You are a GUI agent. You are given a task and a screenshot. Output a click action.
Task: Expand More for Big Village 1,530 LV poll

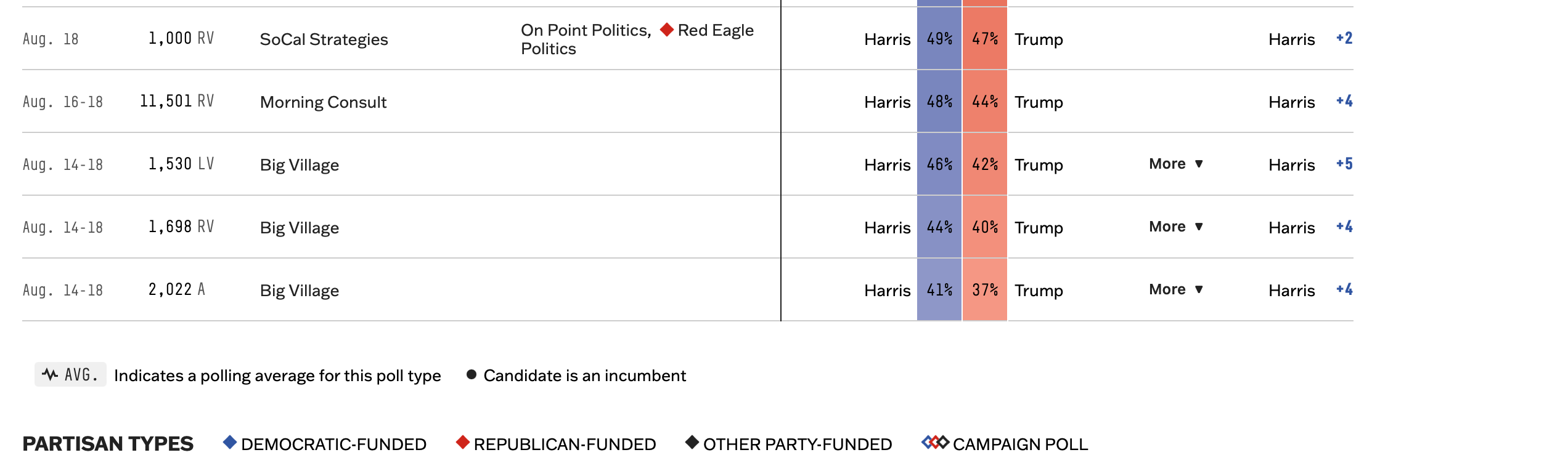pyautogui.click(x=1176, y=164)
